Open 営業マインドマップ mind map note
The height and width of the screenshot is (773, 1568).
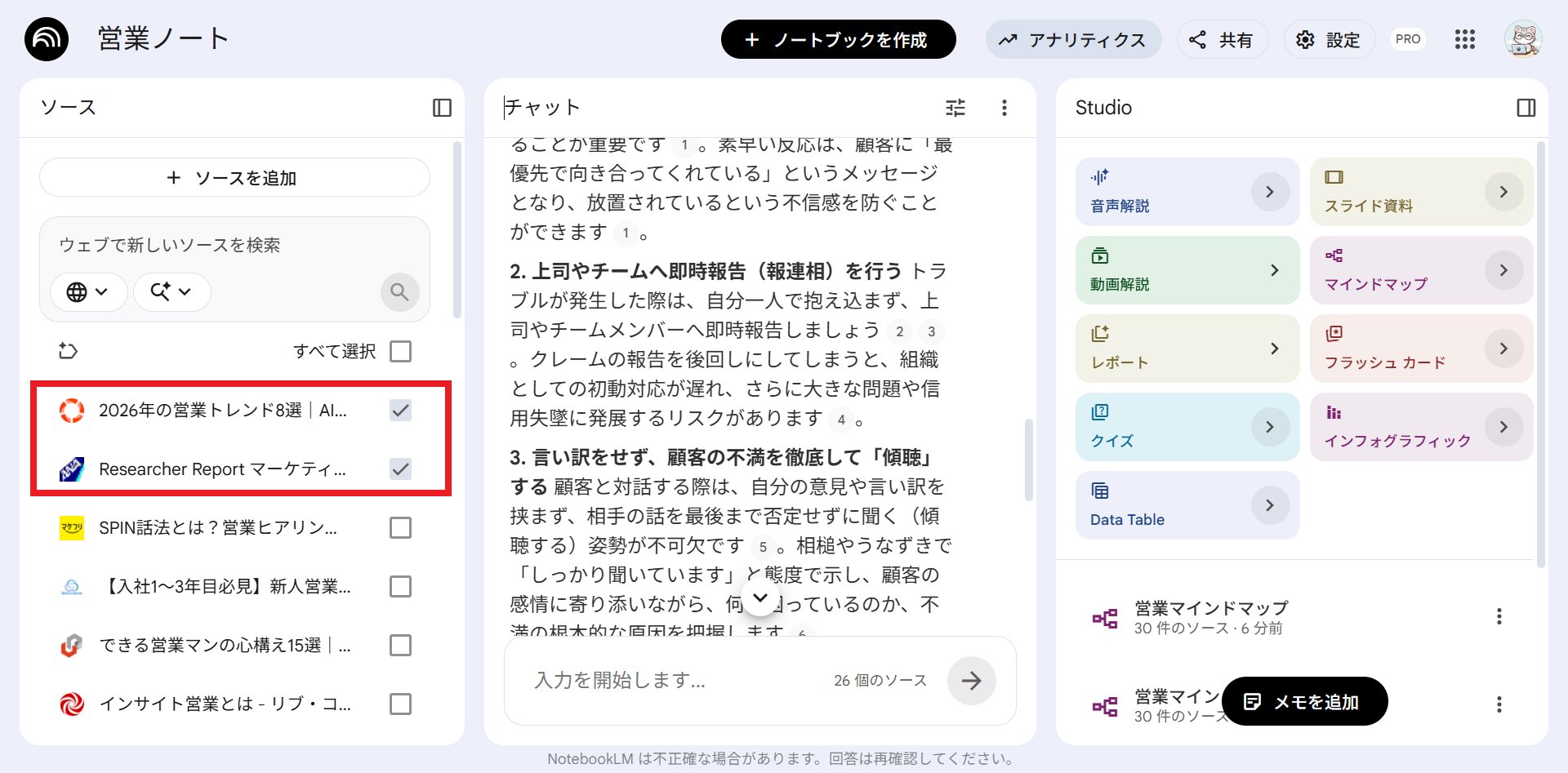tap(1210, 617)
